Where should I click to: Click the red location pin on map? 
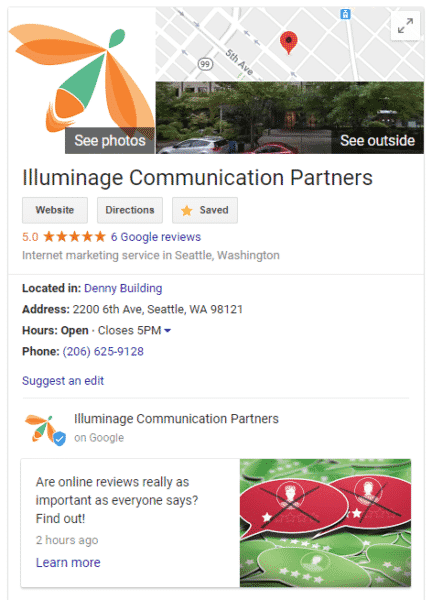[x=289, y=42]
